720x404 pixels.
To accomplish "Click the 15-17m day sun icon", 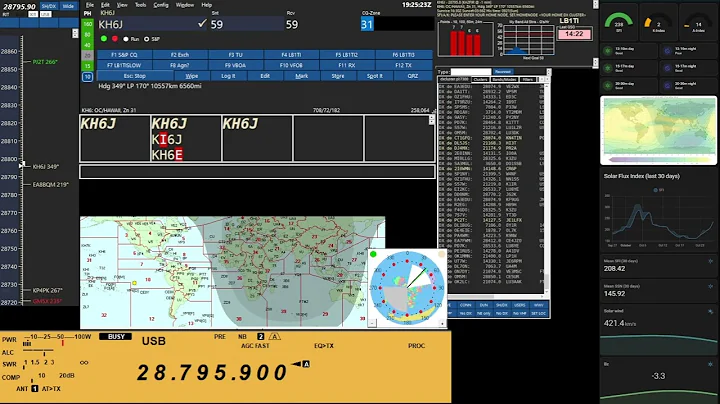I will 608,68.
